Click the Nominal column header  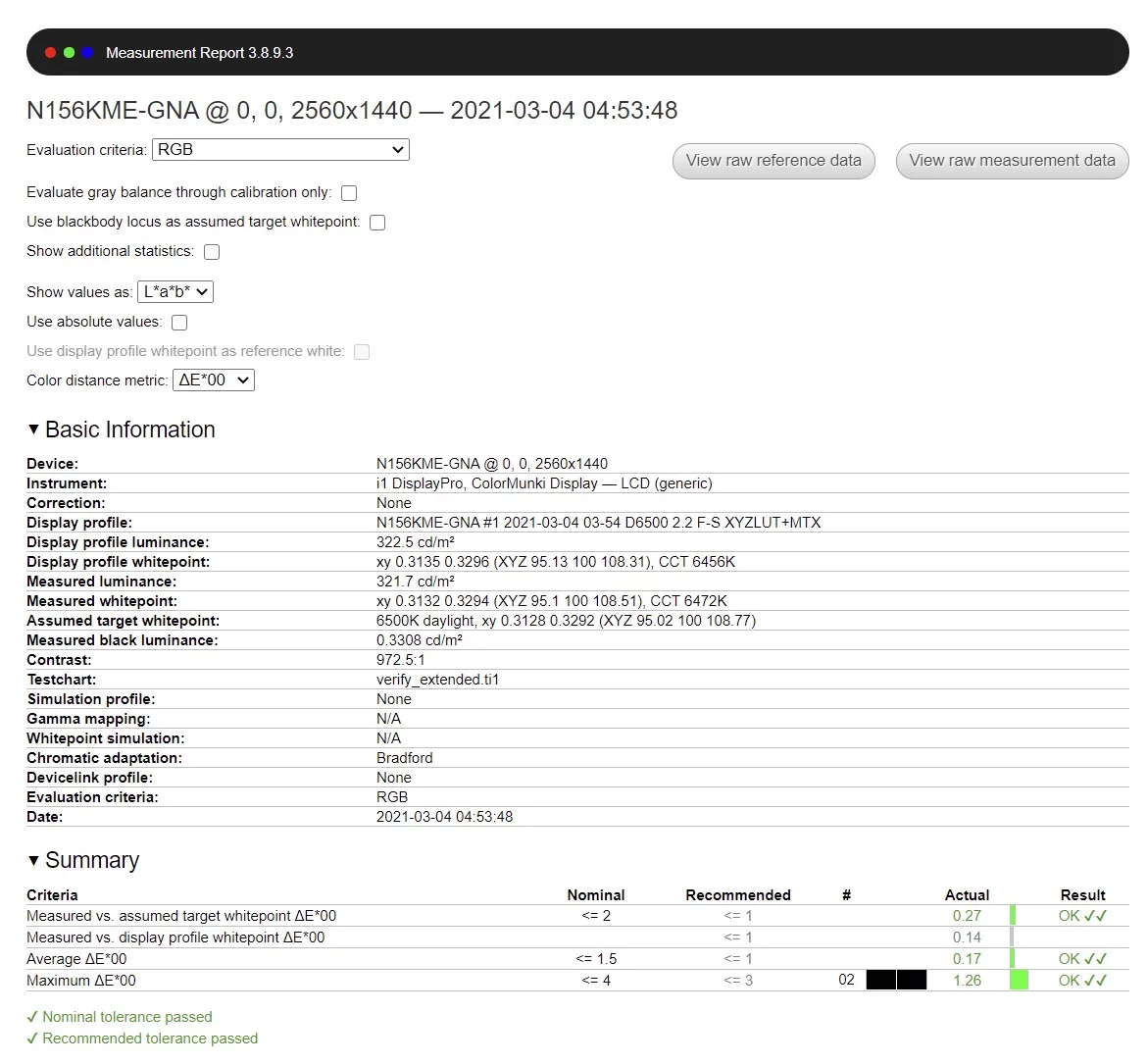tap(596, 895)
